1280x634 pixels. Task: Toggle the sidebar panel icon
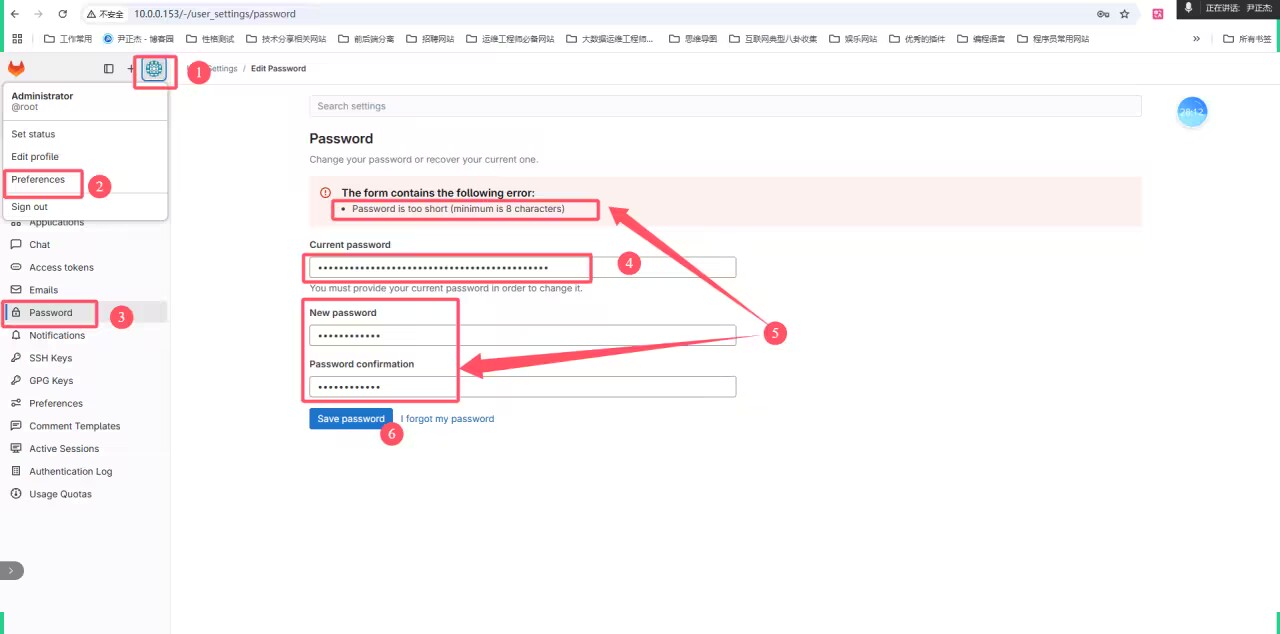click(109, 69)
